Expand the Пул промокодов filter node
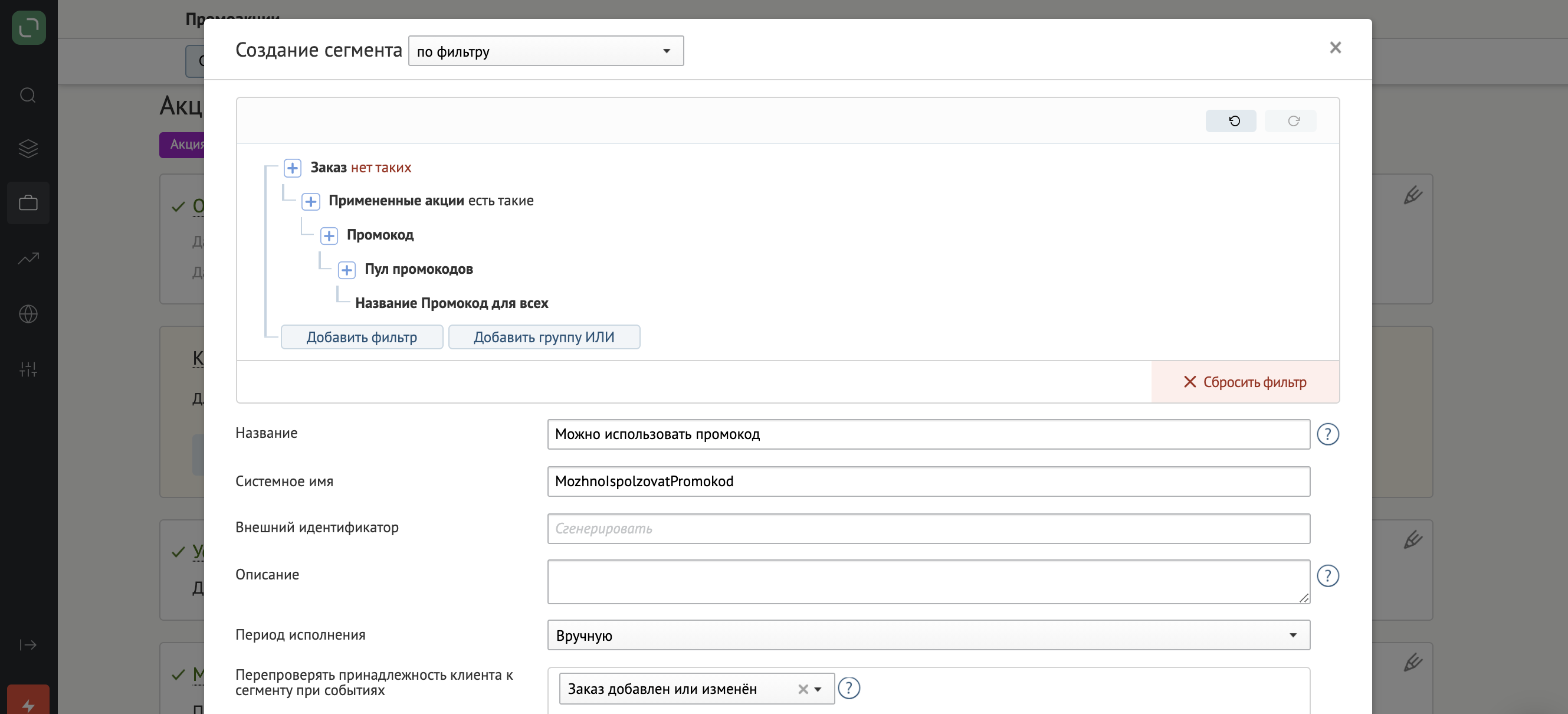 (347, 270)
